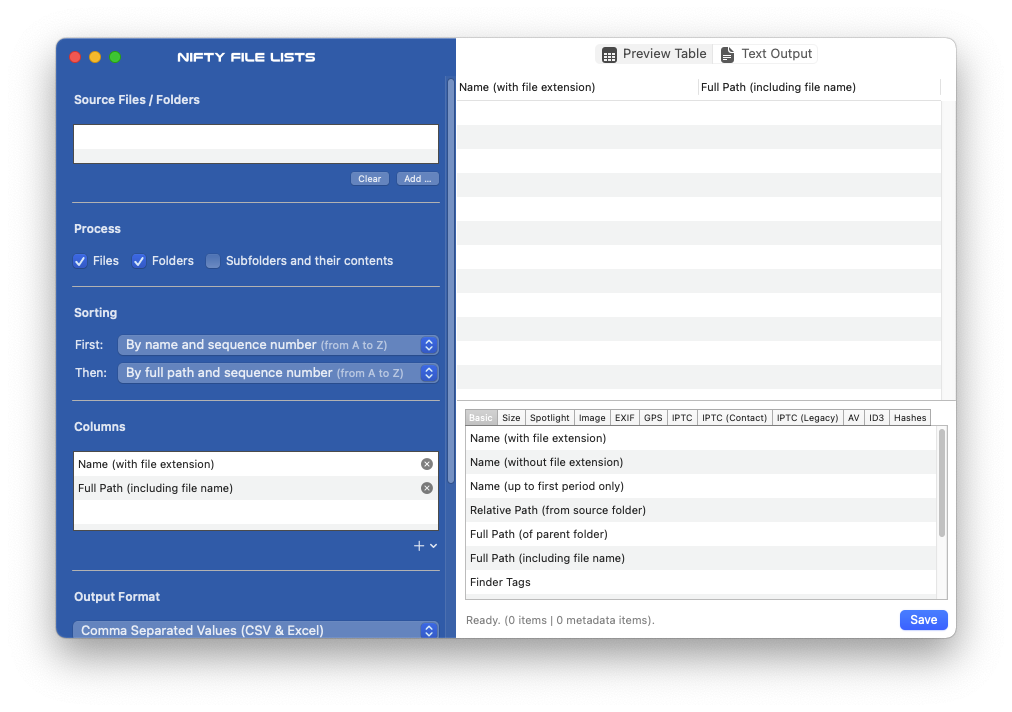Enable Subfolders and their contents
The width and height of the screenshot is (1012, 712).
coord(213,261)
